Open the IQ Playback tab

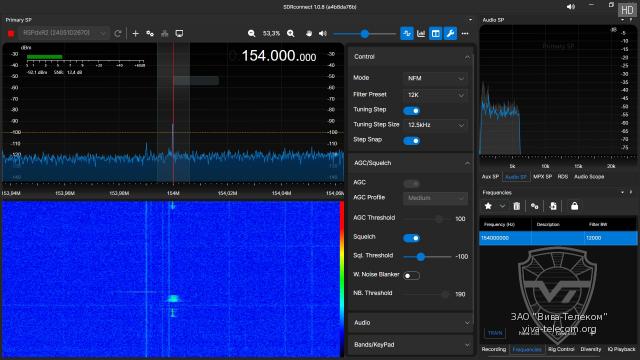click(x=622, y=349)
